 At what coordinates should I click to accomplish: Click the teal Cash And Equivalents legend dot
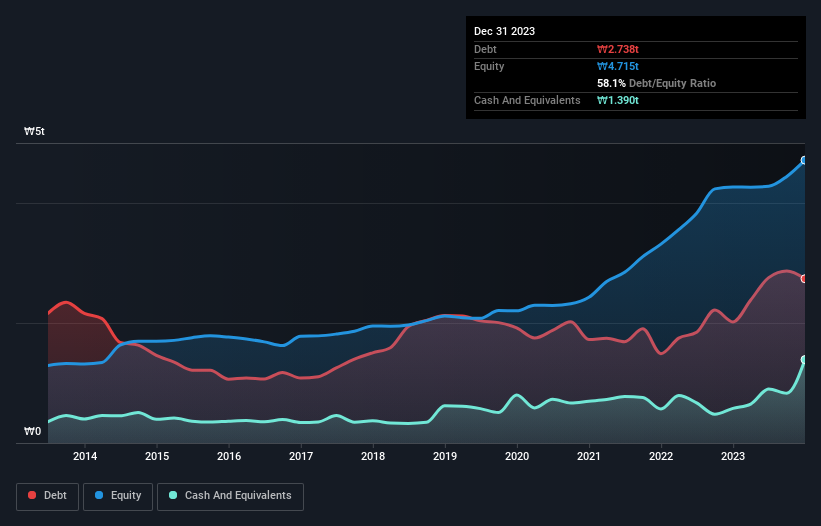click(x=173, y=495)
